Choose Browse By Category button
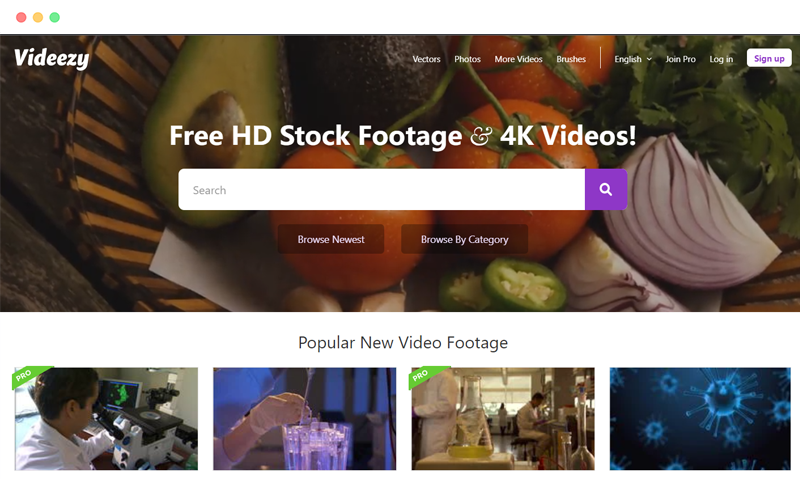The height and width of the screenshot is (479, 800). [x=464, y=239]
